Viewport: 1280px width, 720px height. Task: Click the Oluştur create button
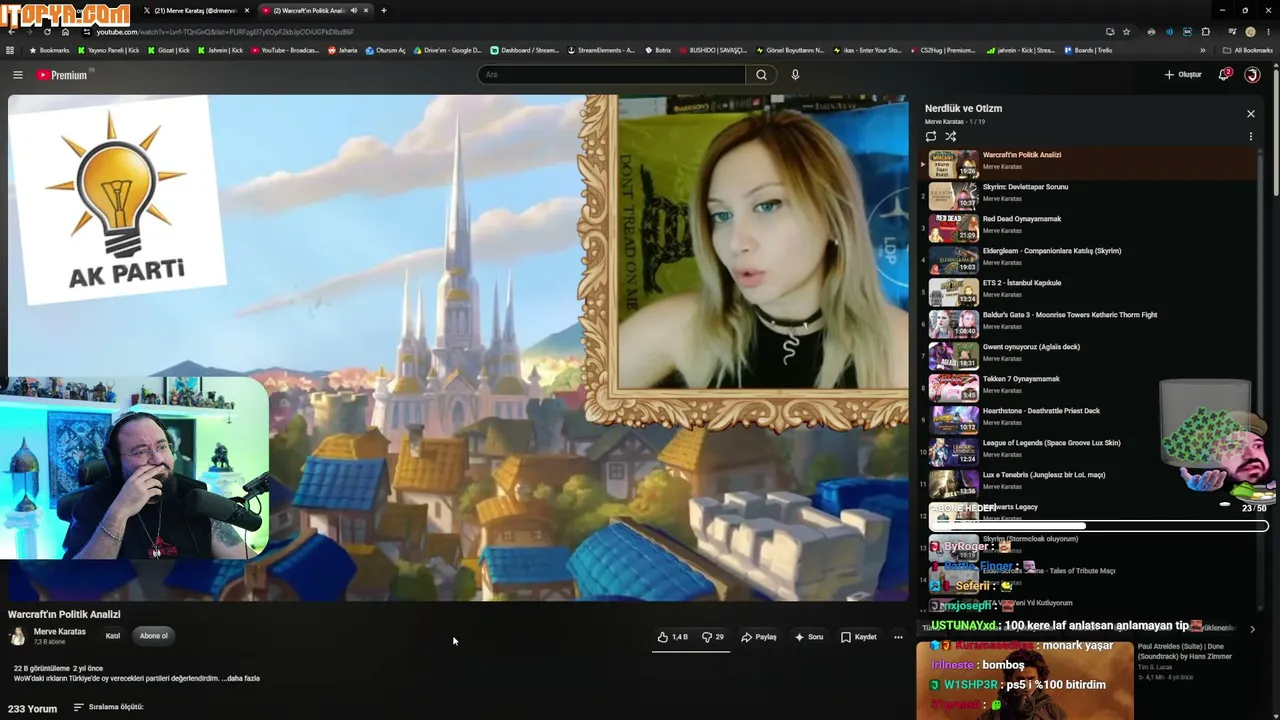click(x=1183, y=75)
